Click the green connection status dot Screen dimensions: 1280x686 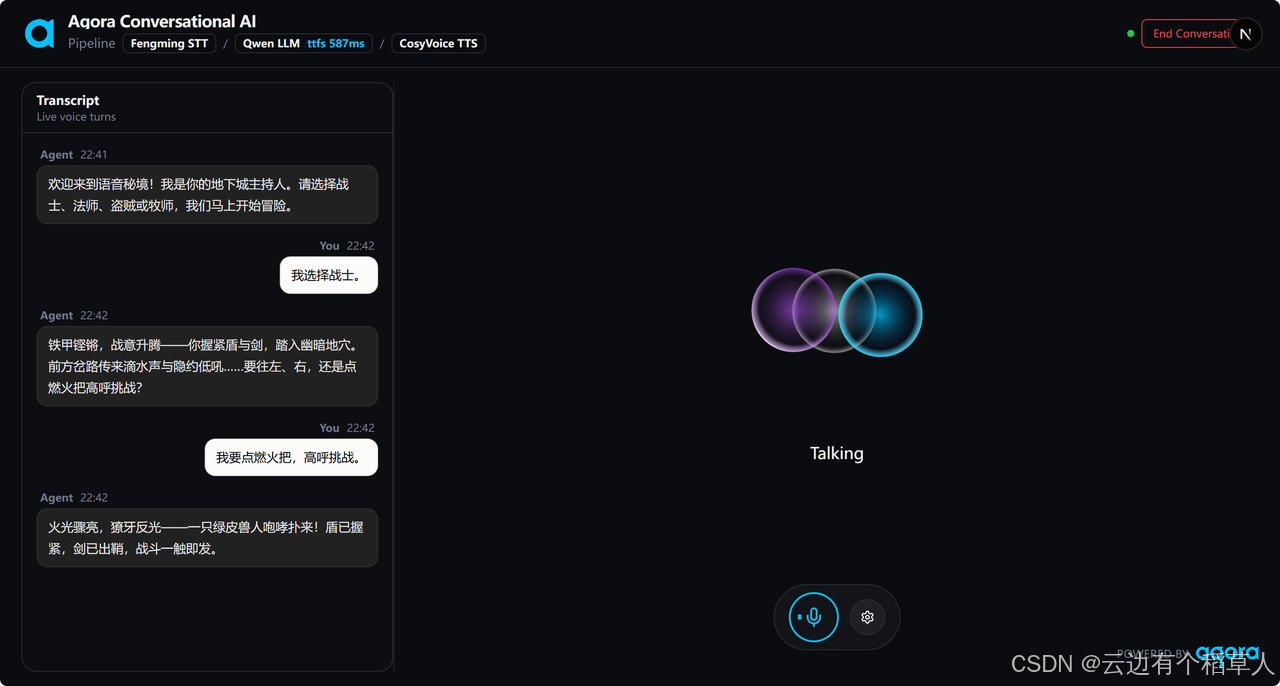(1131, 34)
